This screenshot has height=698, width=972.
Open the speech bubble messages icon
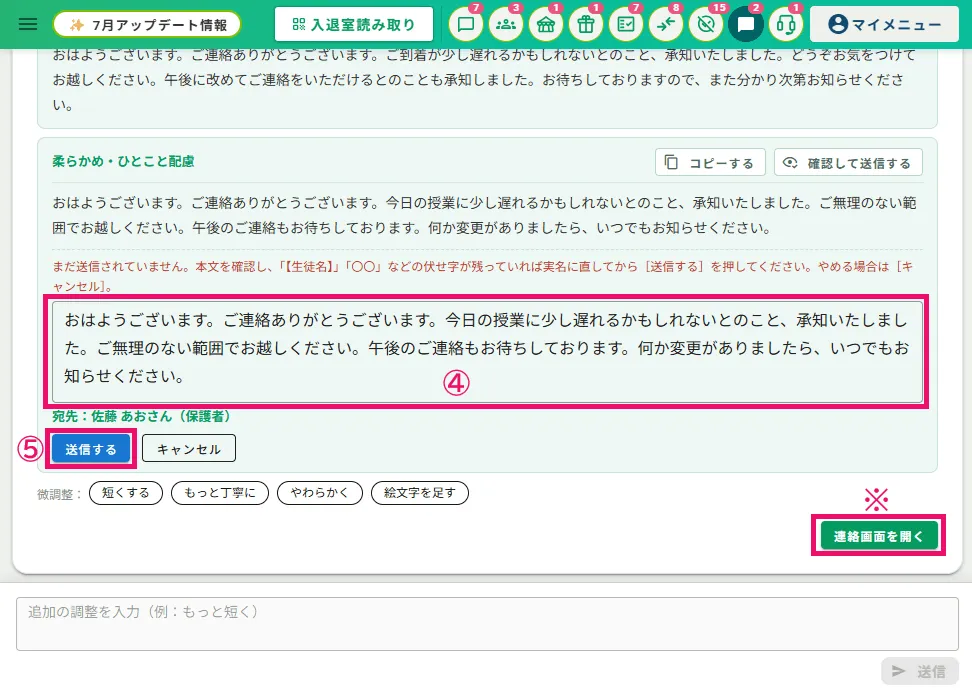pos(466,25)
